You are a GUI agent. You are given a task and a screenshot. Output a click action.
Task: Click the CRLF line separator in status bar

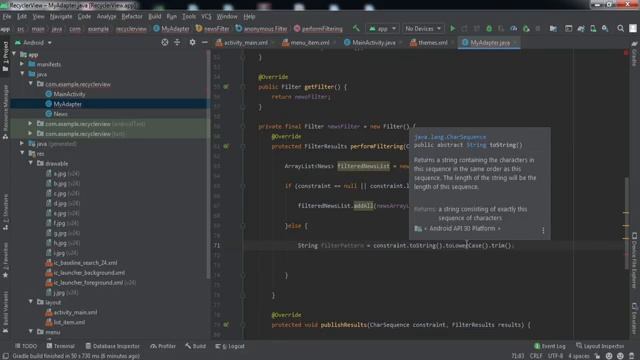point(536,356)
